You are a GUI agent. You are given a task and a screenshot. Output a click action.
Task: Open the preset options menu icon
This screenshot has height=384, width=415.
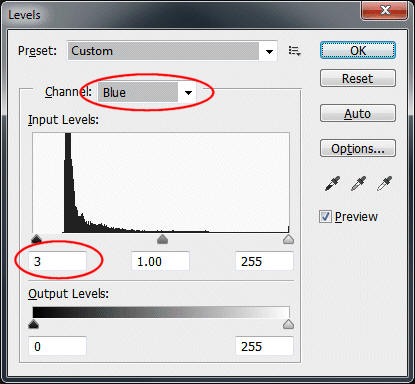295,51
